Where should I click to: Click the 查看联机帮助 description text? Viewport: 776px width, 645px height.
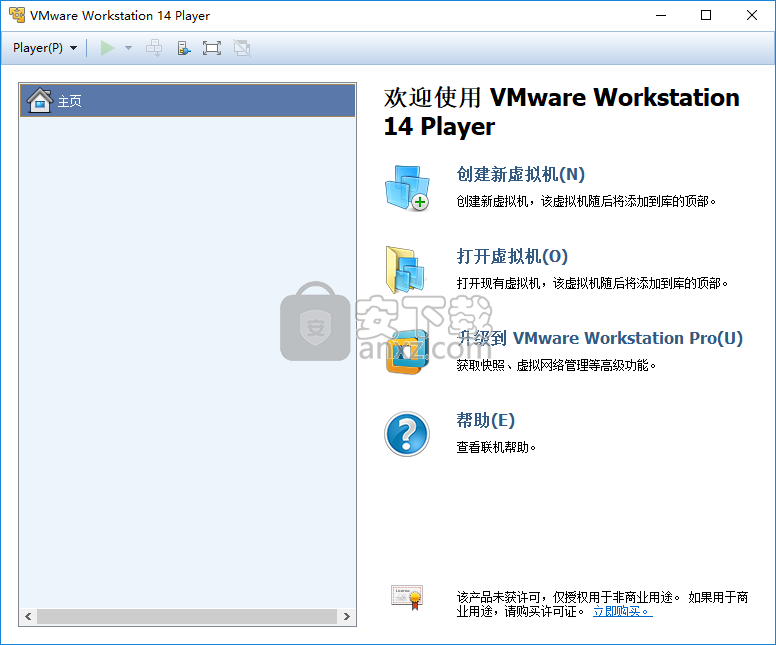(x=496, y=447)
